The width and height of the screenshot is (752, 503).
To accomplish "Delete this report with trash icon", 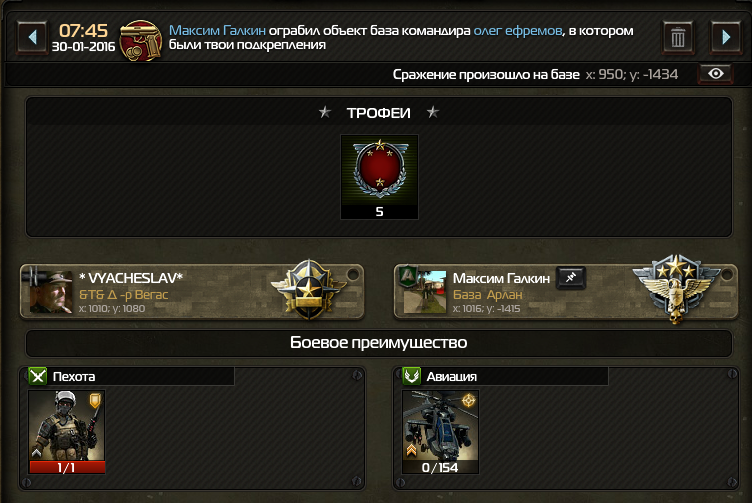I will click(678, 37).
